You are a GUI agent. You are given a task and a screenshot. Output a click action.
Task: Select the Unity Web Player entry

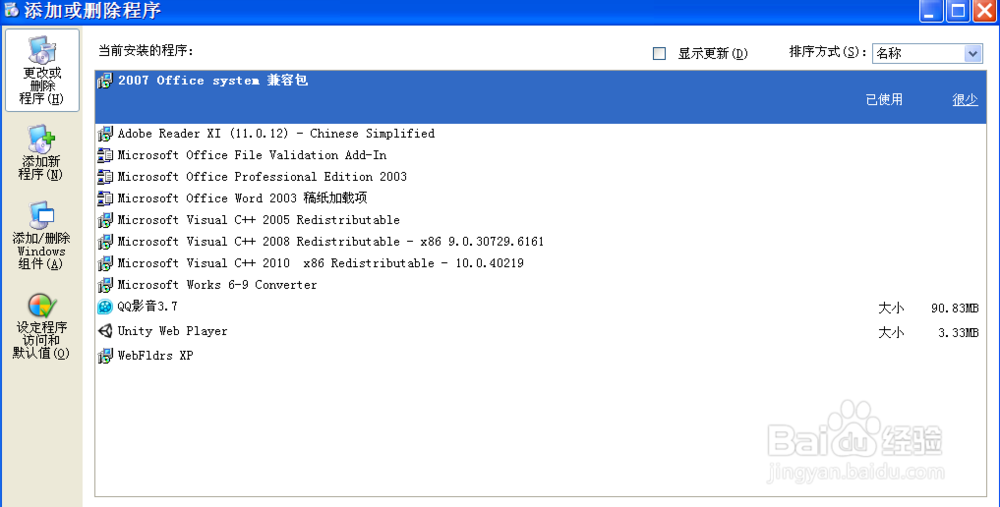[x=540, y=332]
